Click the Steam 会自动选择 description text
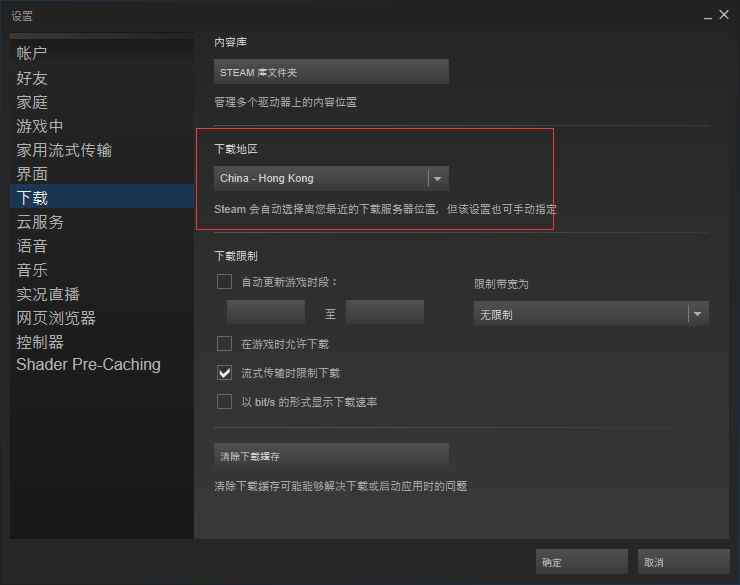The width and height of the screenshot is (740, 585). [x=385, y=209]
